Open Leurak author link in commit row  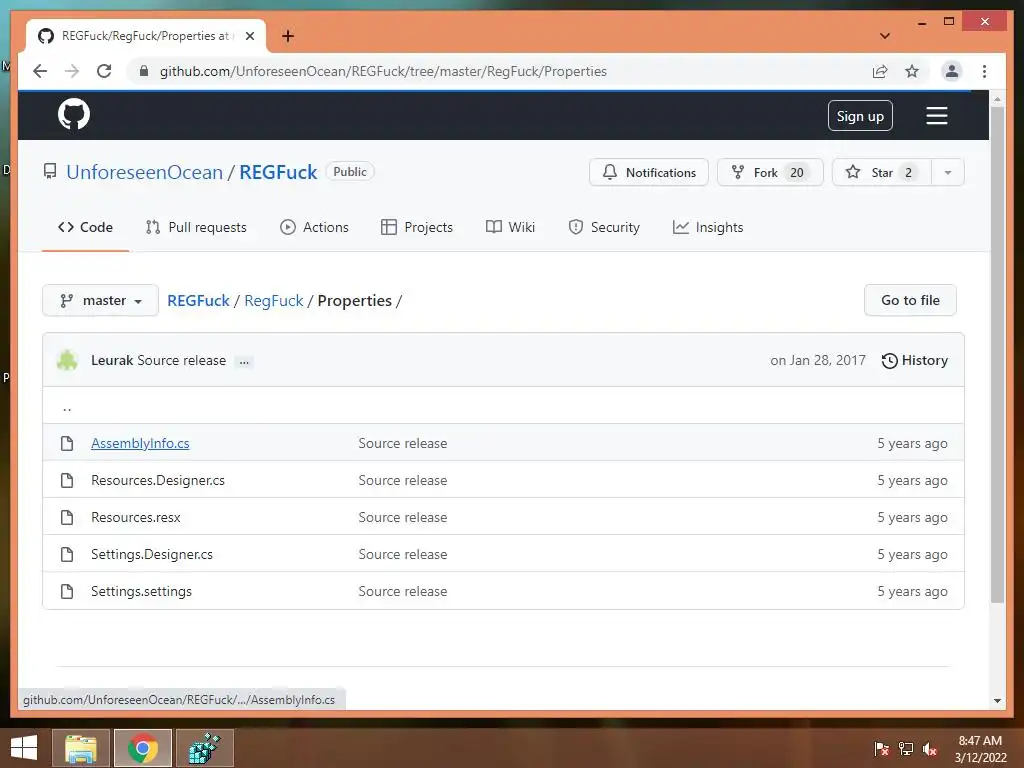[112, 360]
